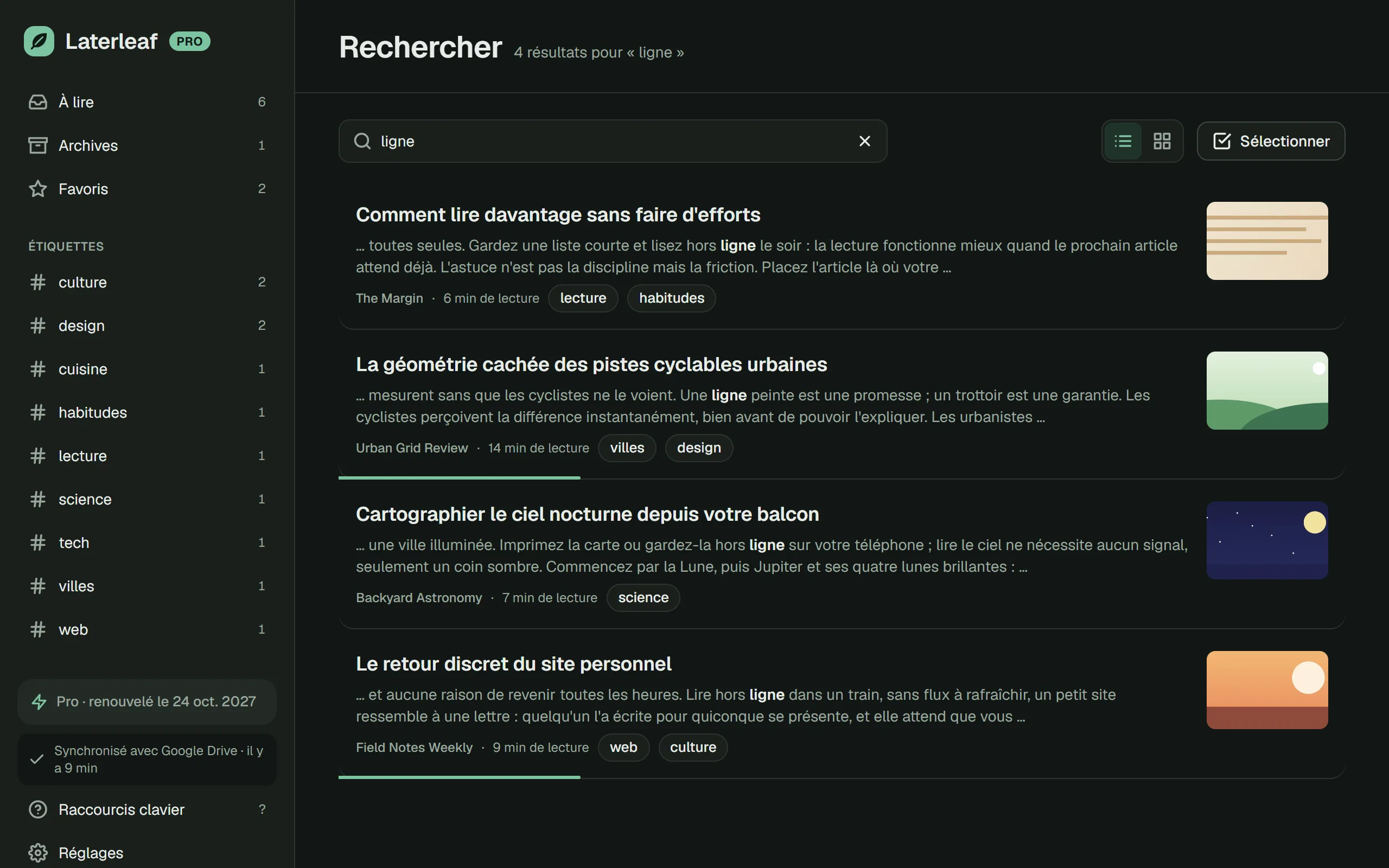Click the gear icon for Réglages
Screen dimensions: 1389x868
(x=38, y=852)
